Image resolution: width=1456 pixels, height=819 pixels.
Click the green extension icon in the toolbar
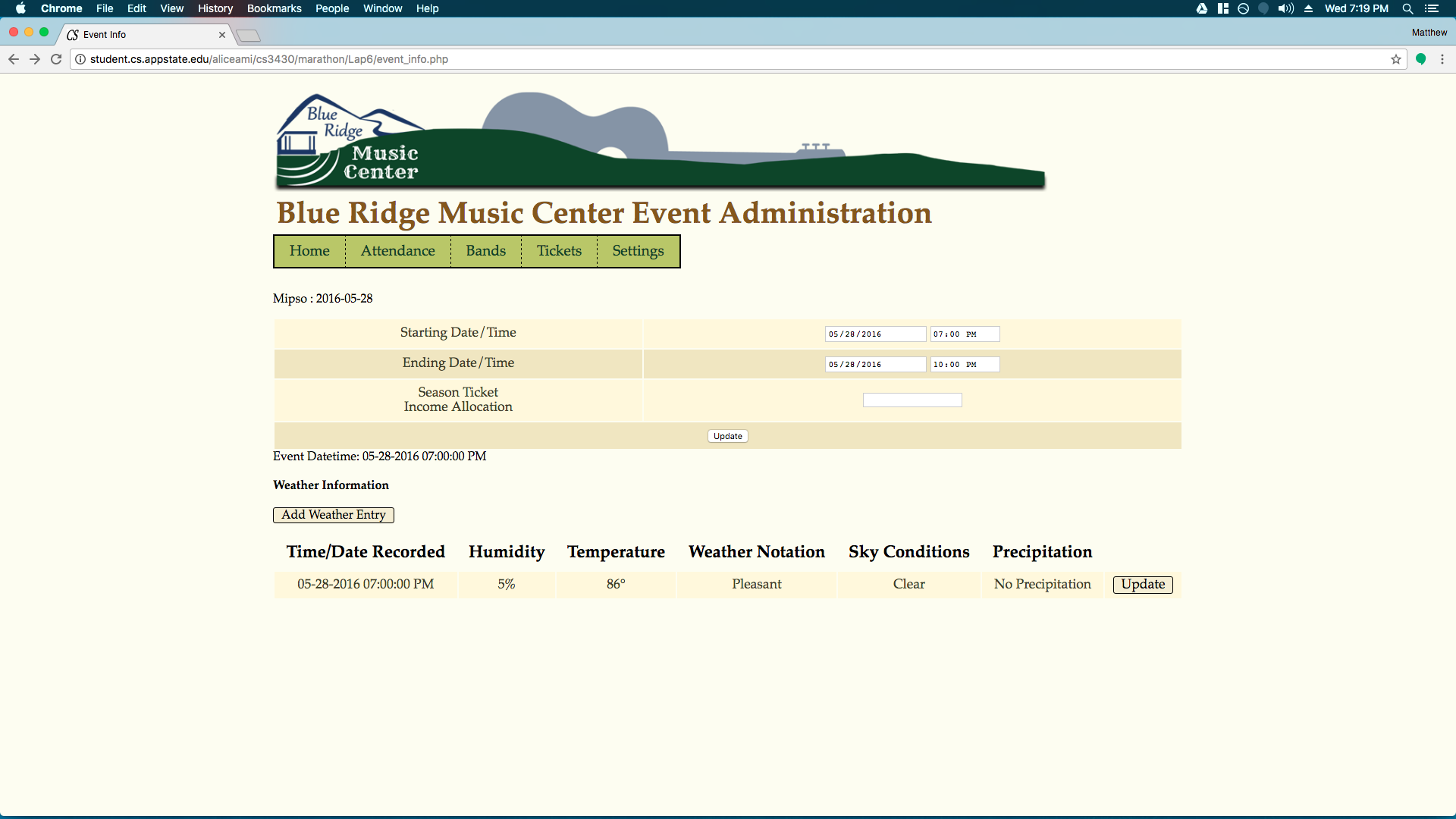point(1421,59)
